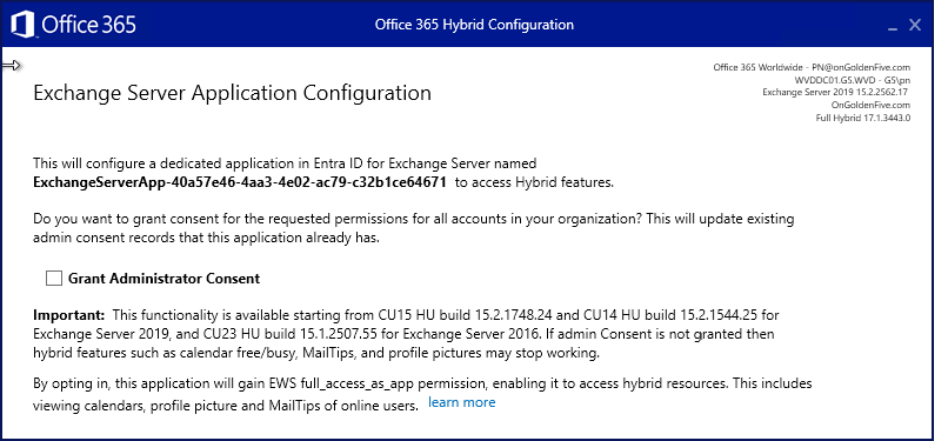Click the Office 365 wordmark text
936x441 pixels.
89,24
